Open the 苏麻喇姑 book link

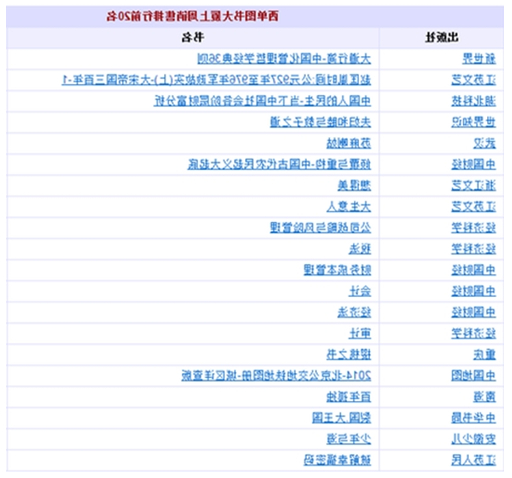pos(349,143)
